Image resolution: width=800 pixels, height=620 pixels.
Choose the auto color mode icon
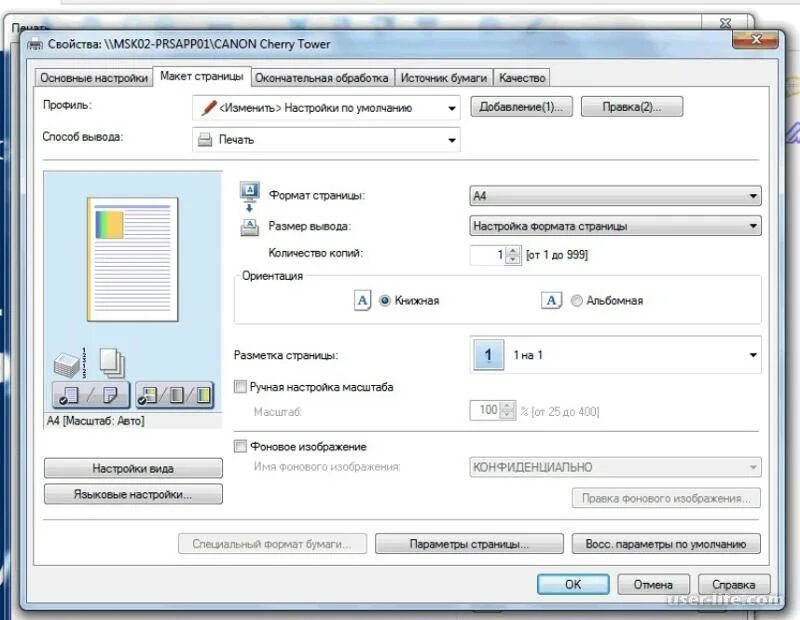(148, 395)
